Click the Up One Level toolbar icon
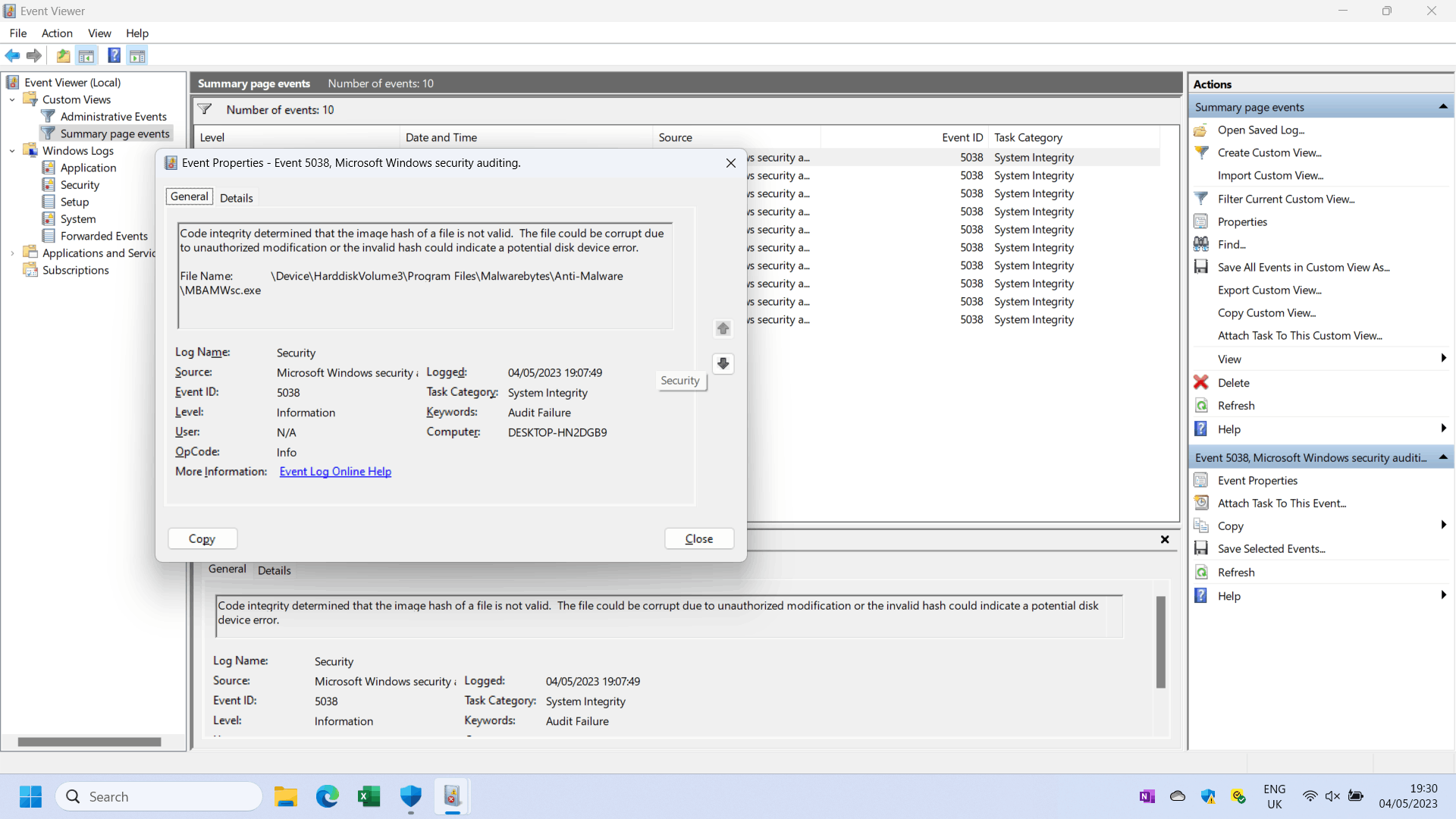1456x819 pixels. coord(63,56)
